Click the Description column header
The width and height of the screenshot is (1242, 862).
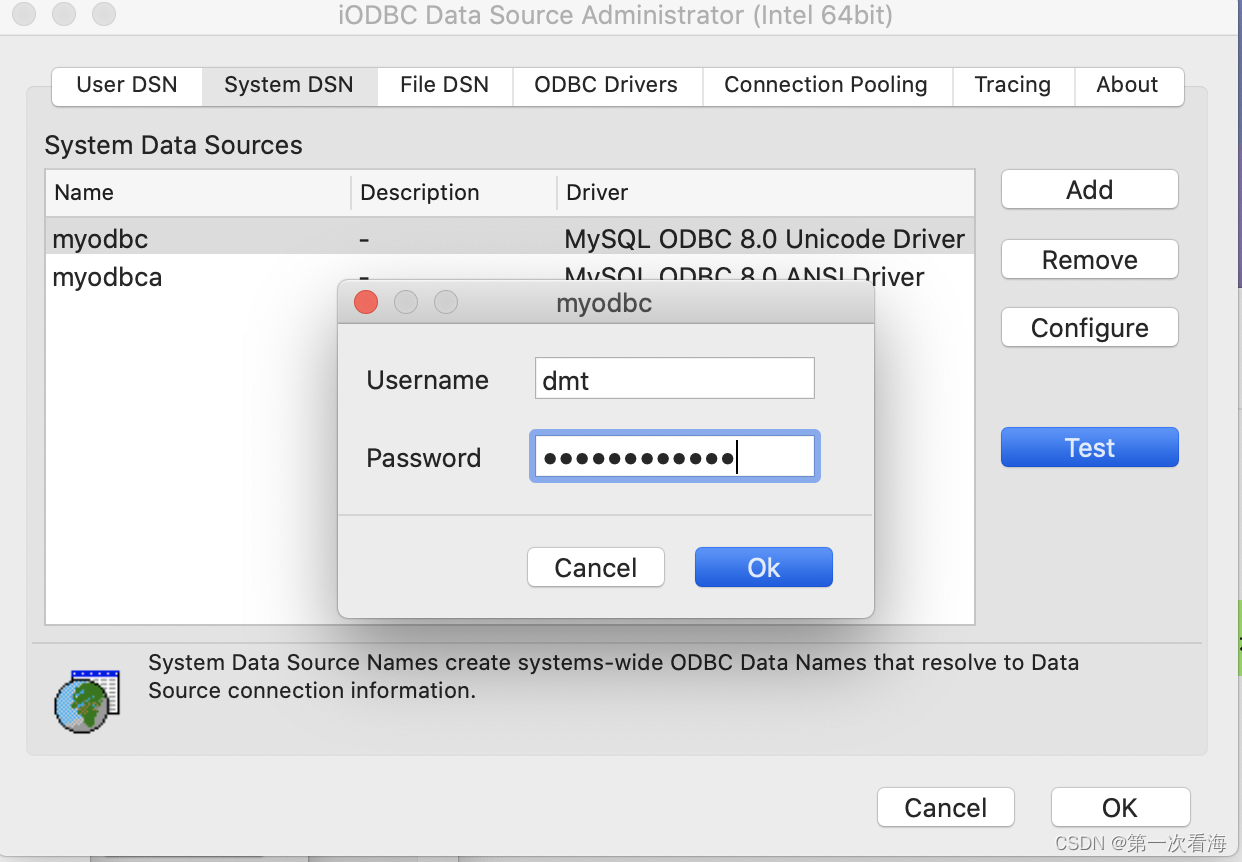click(454, 192)
